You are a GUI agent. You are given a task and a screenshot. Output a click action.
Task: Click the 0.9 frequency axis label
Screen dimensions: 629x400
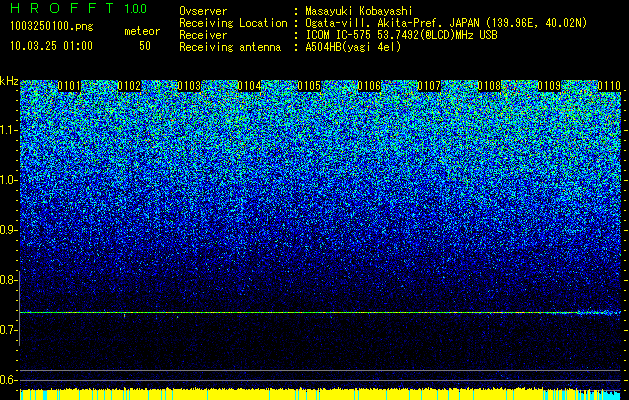(8, 230)
